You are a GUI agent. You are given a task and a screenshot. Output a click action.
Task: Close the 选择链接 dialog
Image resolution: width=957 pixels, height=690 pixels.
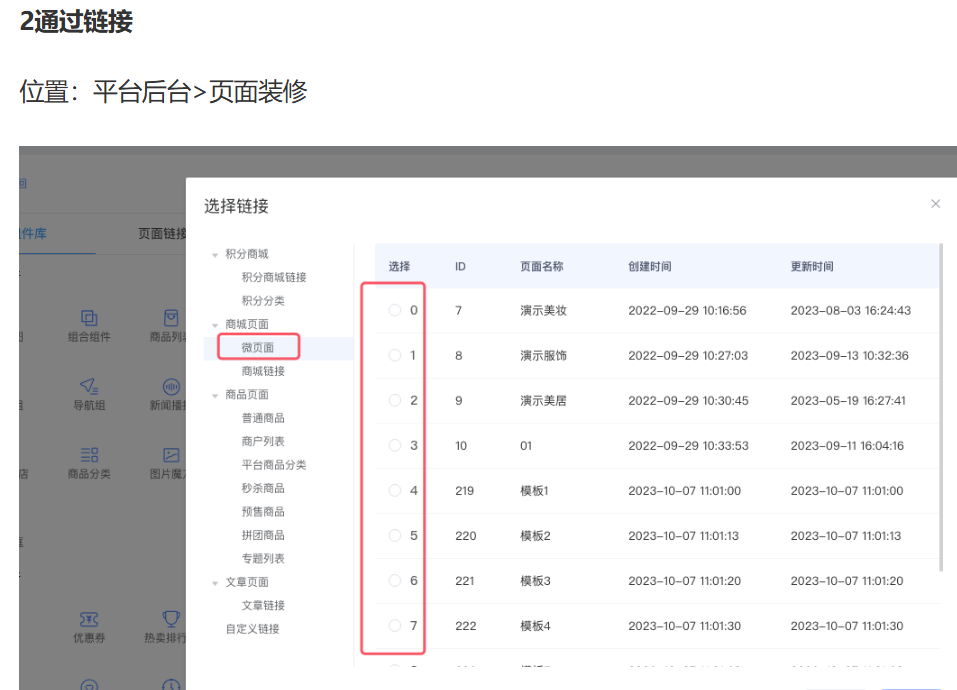935,204
